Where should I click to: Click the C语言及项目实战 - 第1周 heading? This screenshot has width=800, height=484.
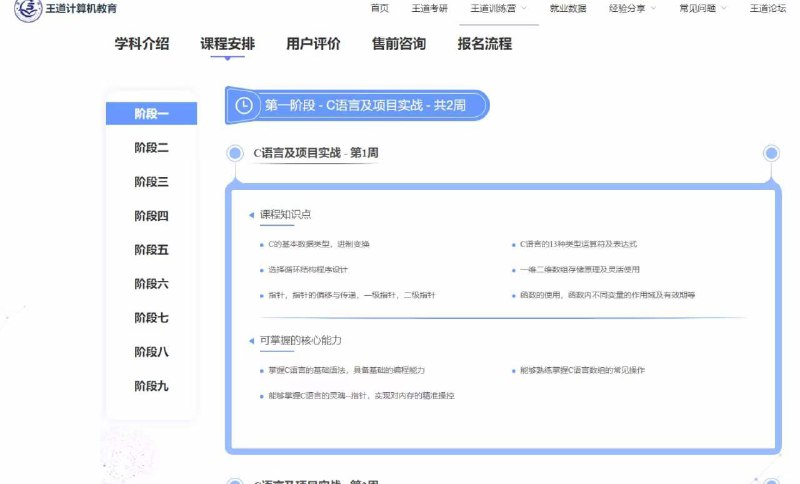316,153
